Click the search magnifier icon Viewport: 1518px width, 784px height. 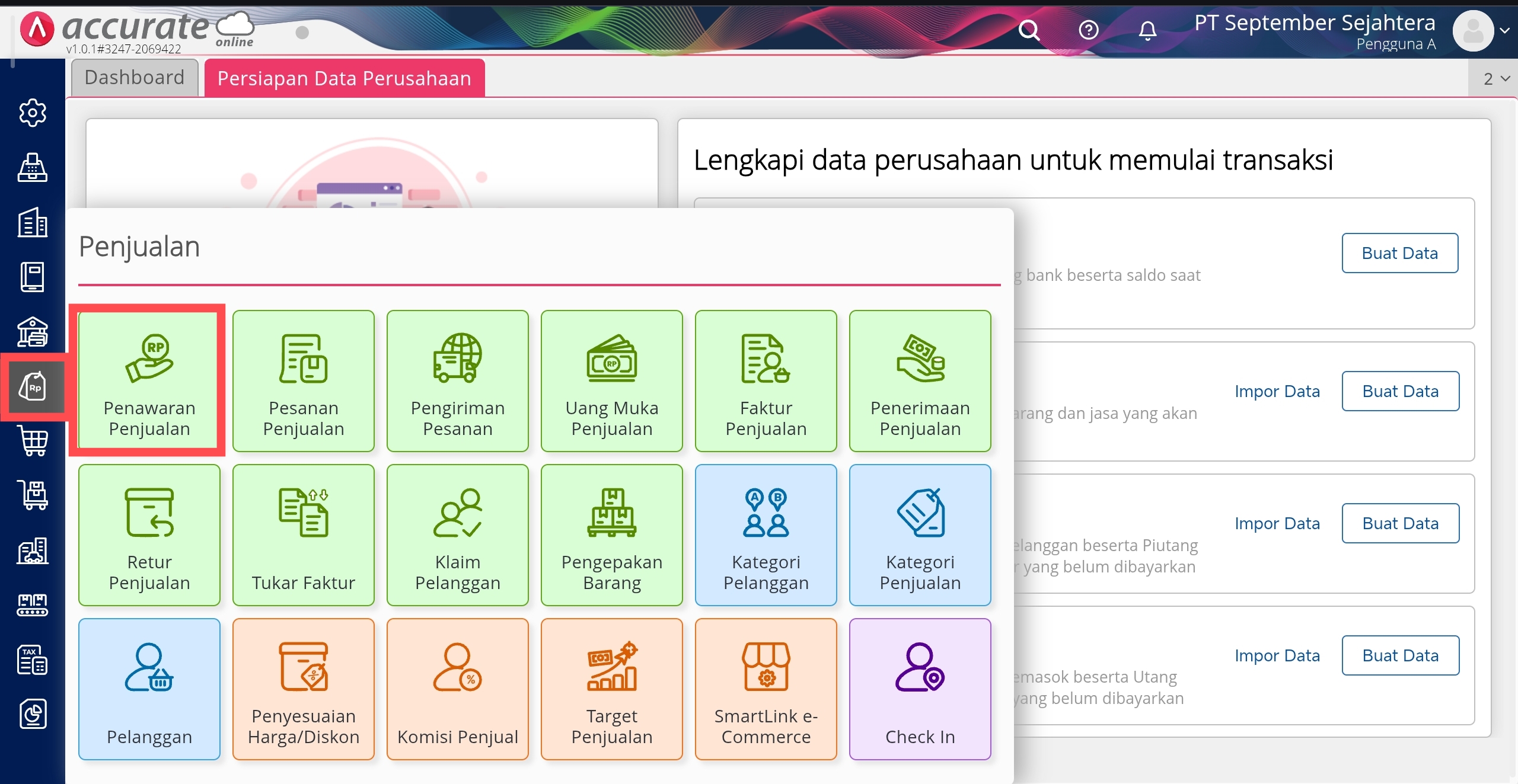click(1029, 30)
